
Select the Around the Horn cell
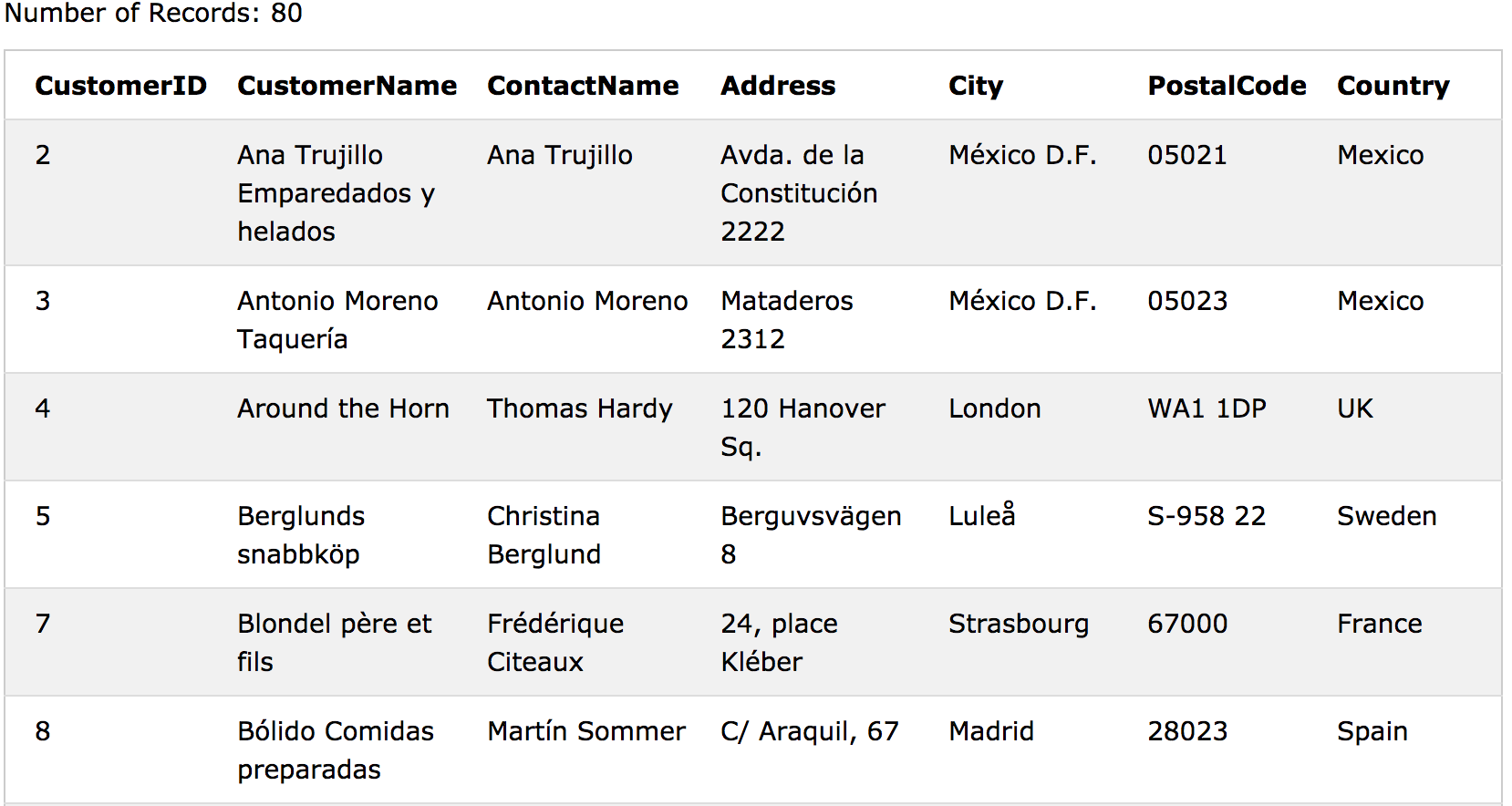(343, 408)
